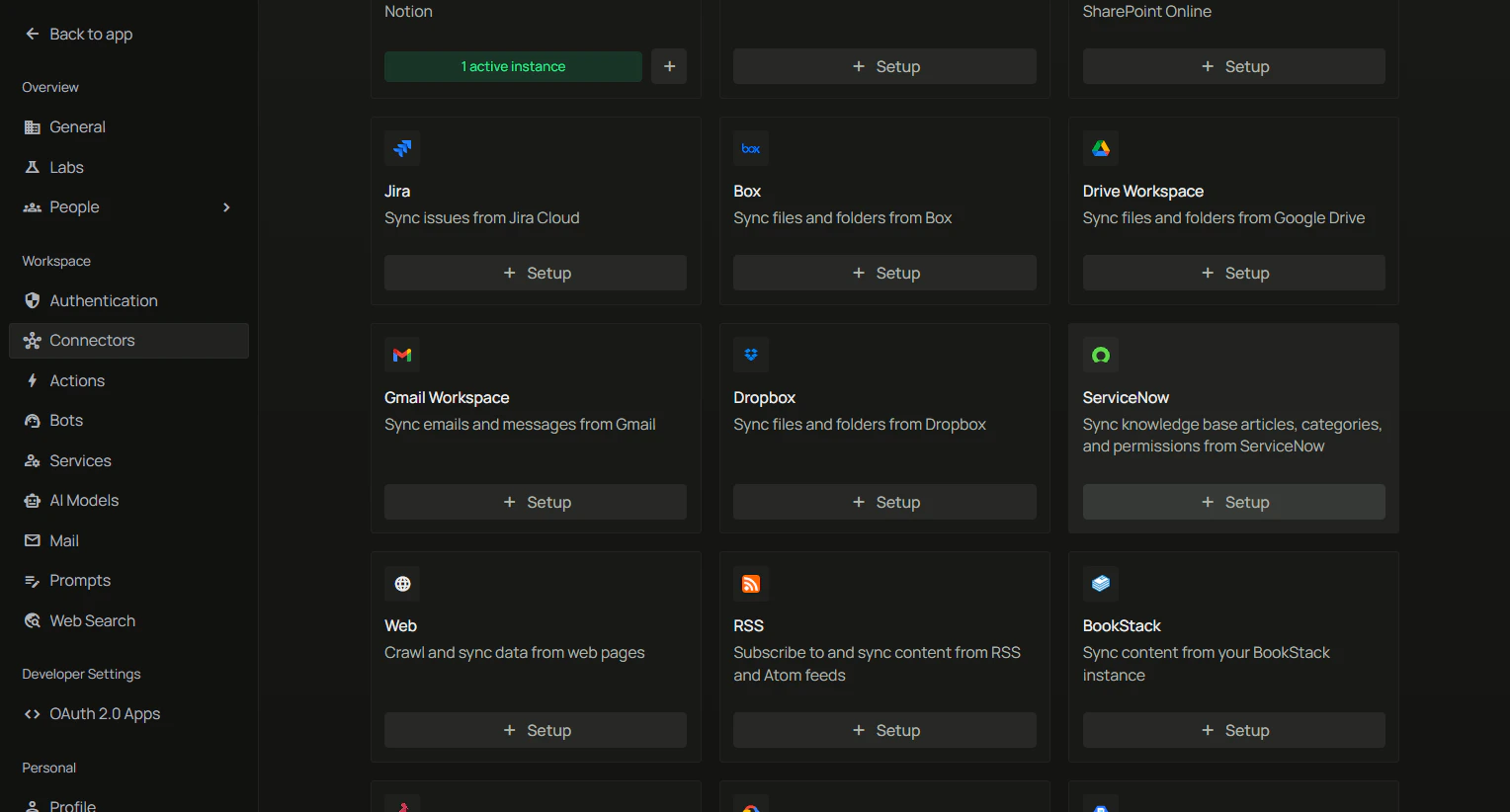Click 'Sync issues from Jira Cloud' text
Image resolution: width=1510 pixels, height=812 pixels.
tap(482, 218)
